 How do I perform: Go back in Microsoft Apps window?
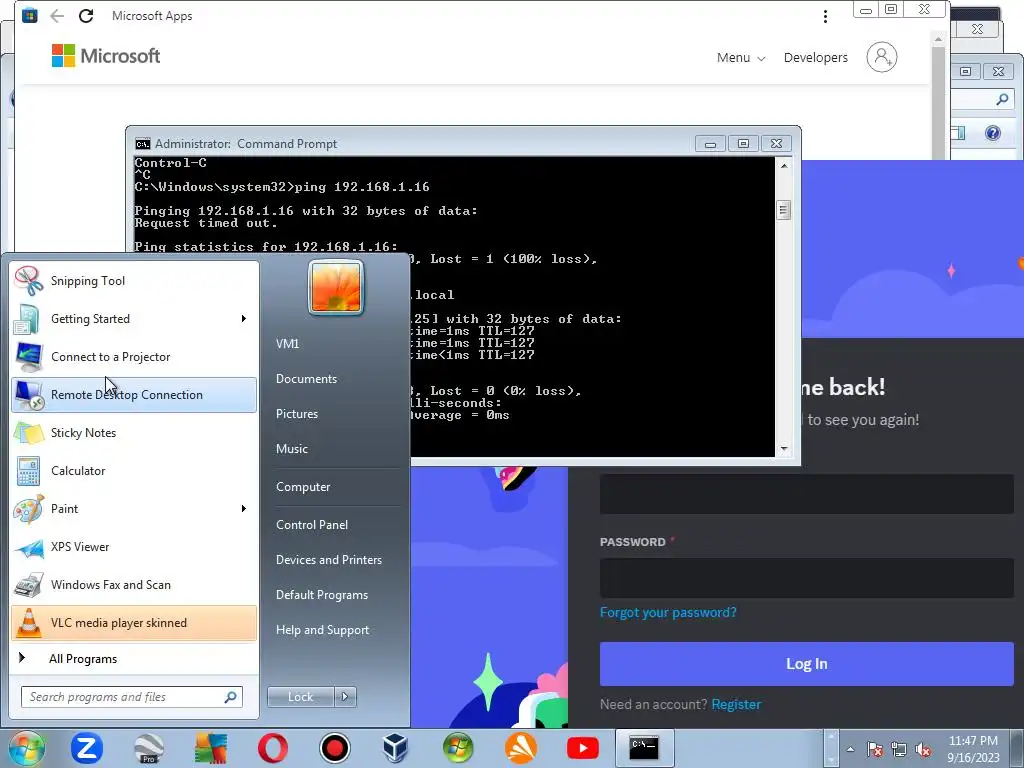(57, 16)
